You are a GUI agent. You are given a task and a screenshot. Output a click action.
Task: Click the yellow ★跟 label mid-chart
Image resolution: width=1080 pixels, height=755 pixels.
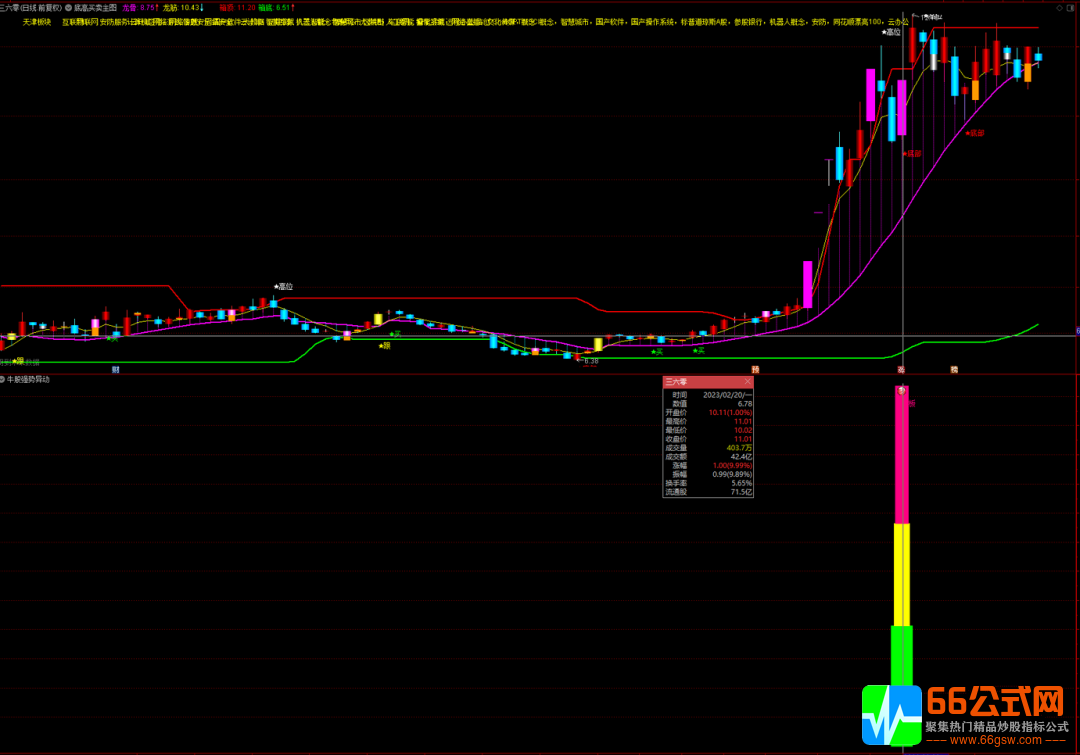point(384,346)
